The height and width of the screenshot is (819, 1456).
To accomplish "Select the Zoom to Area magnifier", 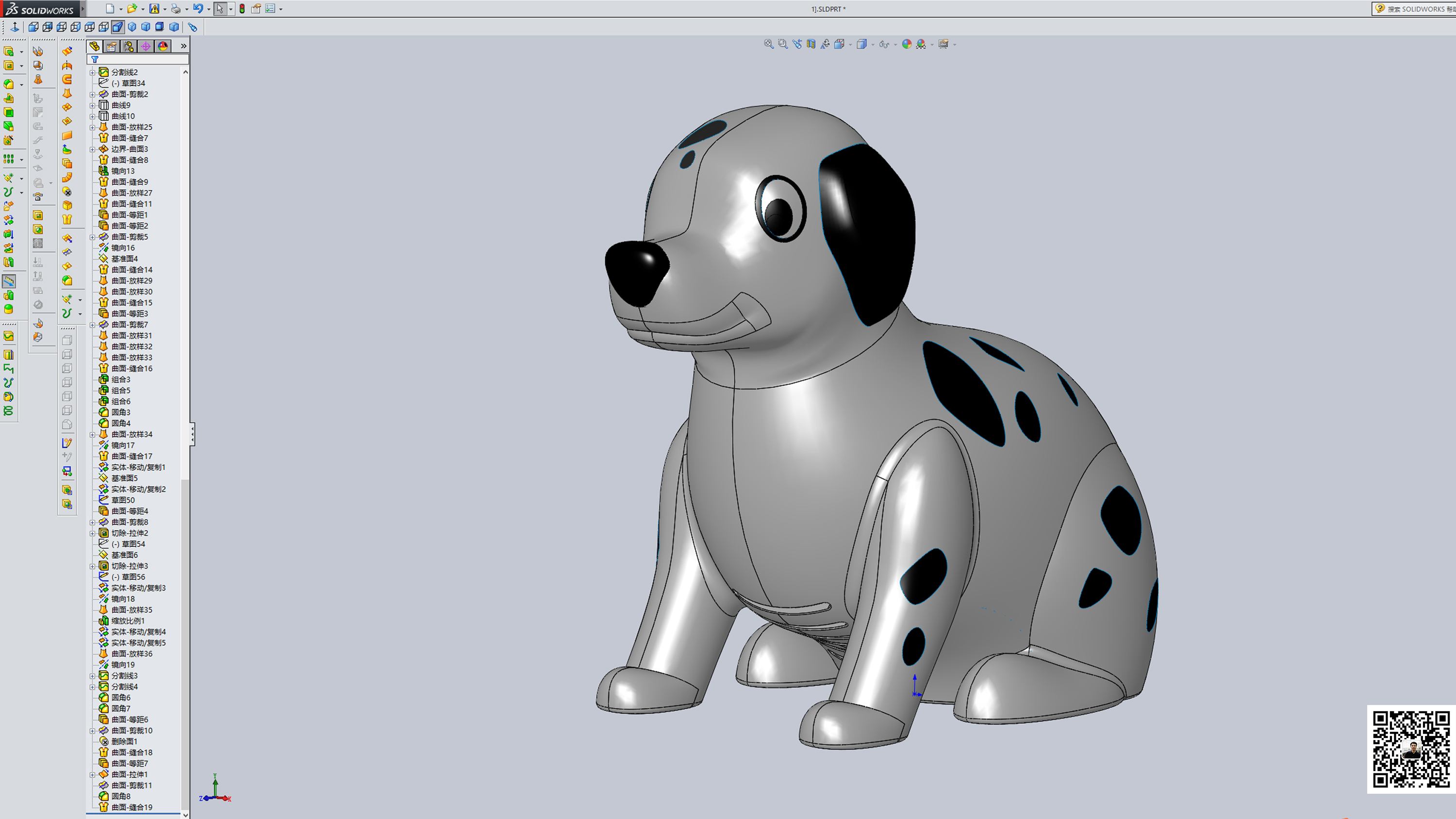I will (x=783, y=44).
